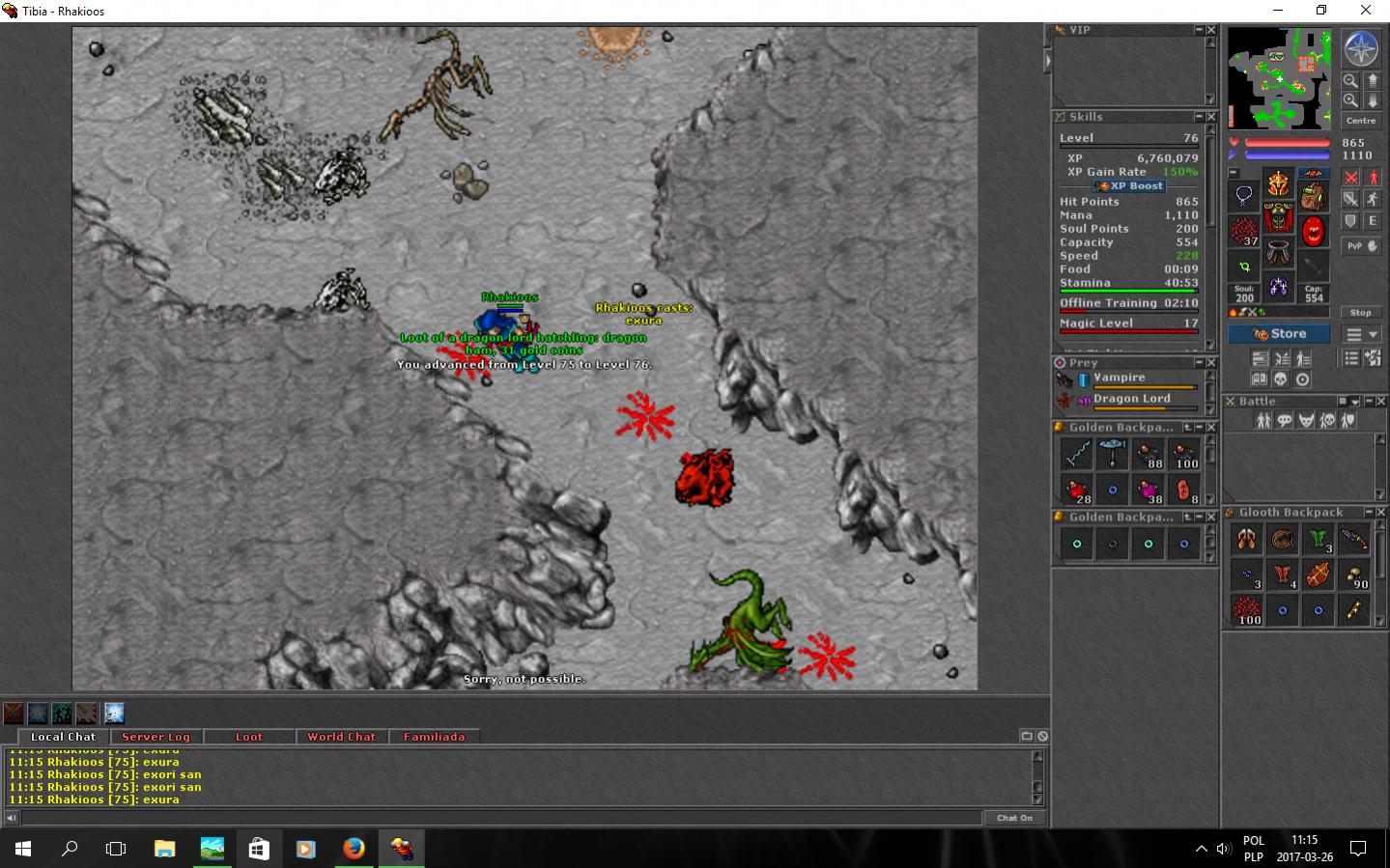Viewport: 1390px width, 868px height.
Task: Toggle Chat On button
Action: pos(1014,818)
